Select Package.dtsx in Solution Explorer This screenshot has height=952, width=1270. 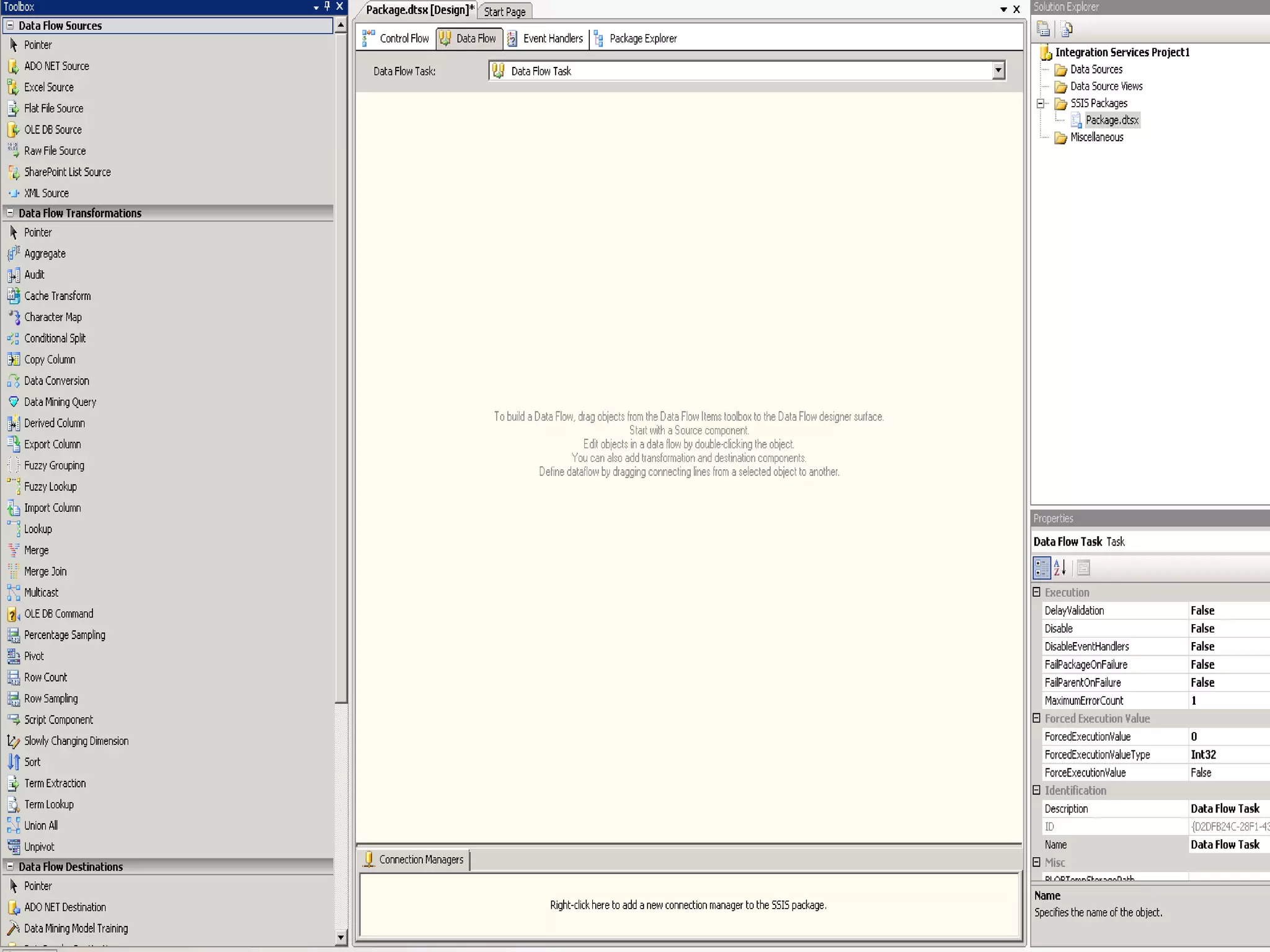coord(1111,120)
